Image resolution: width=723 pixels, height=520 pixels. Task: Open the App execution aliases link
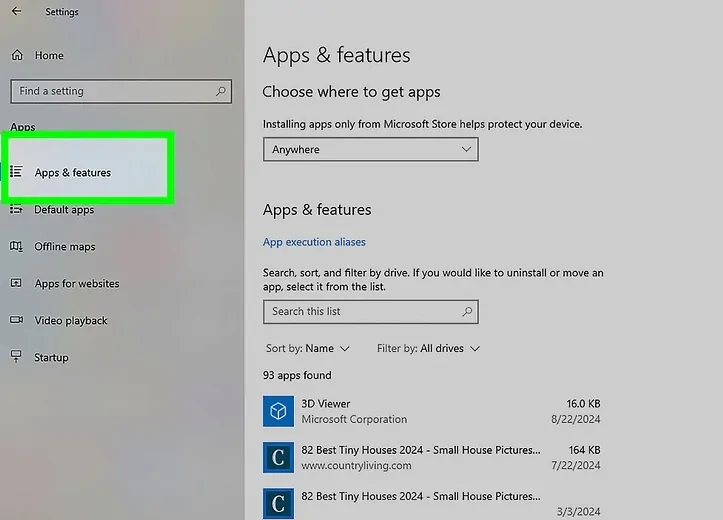[314, 242]
